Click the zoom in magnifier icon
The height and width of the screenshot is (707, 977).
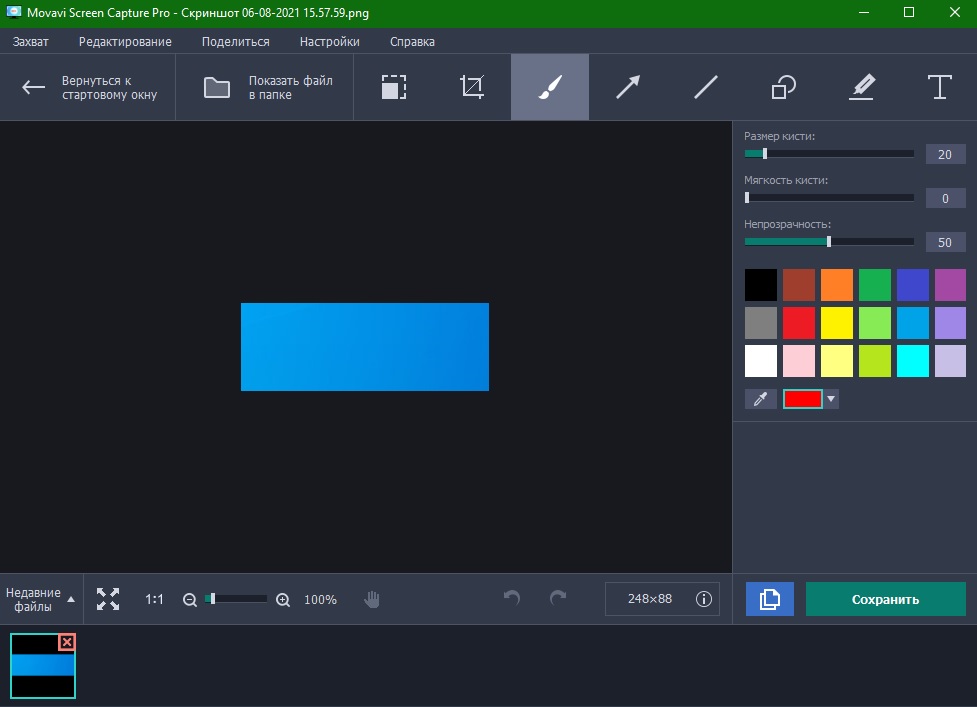[283, 600]
